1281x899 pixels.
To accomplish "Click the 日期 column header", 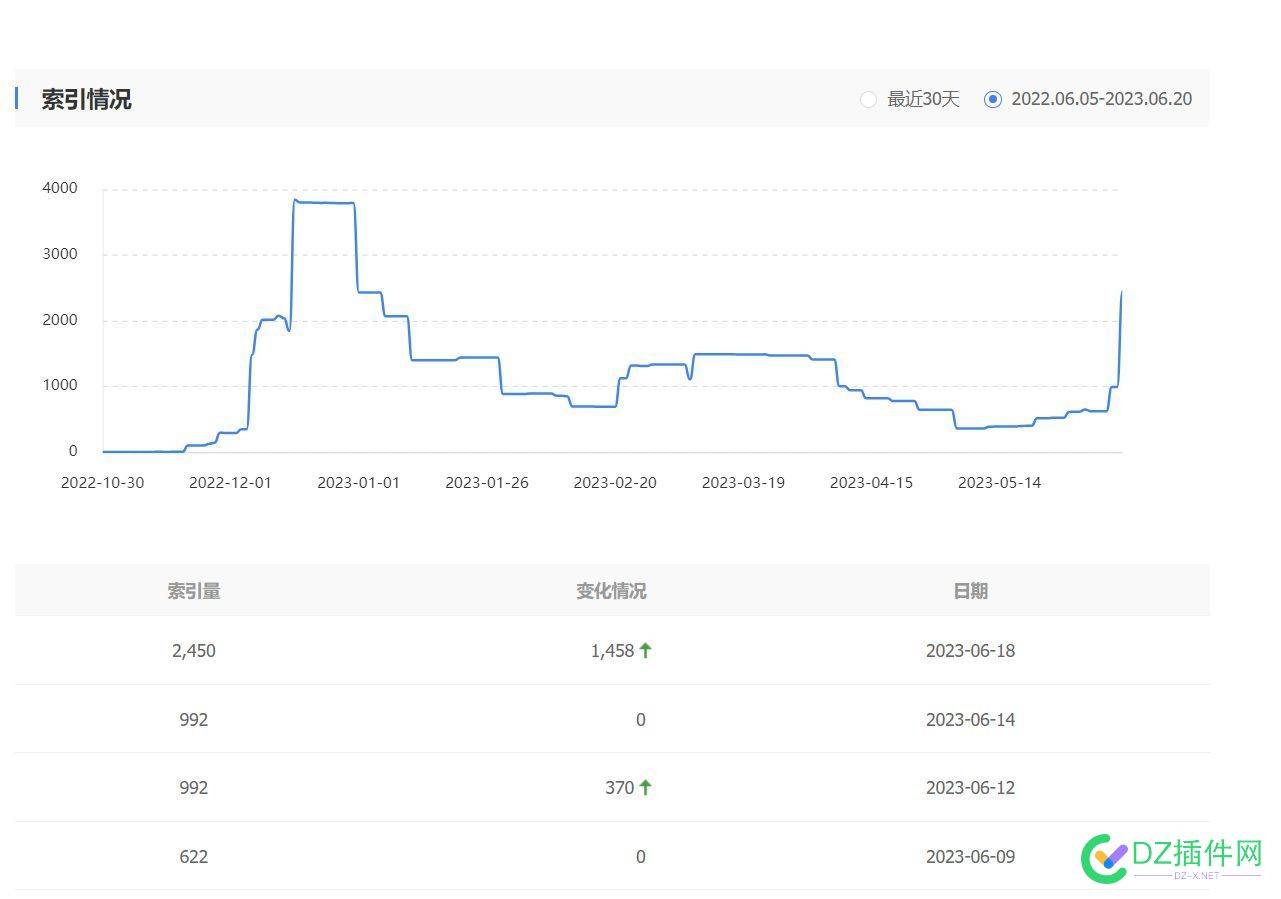I will (970, 591).
